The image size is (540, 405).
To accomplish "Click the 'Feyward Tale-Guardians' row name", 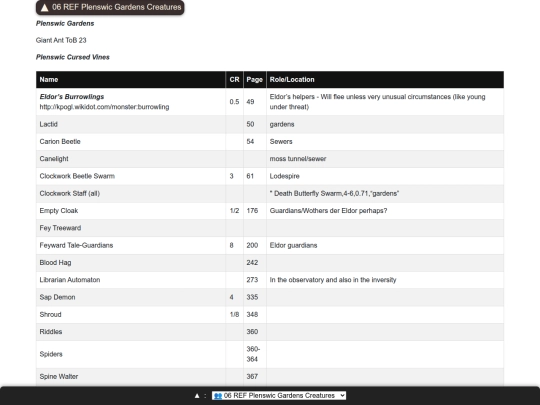I will 76,245.
